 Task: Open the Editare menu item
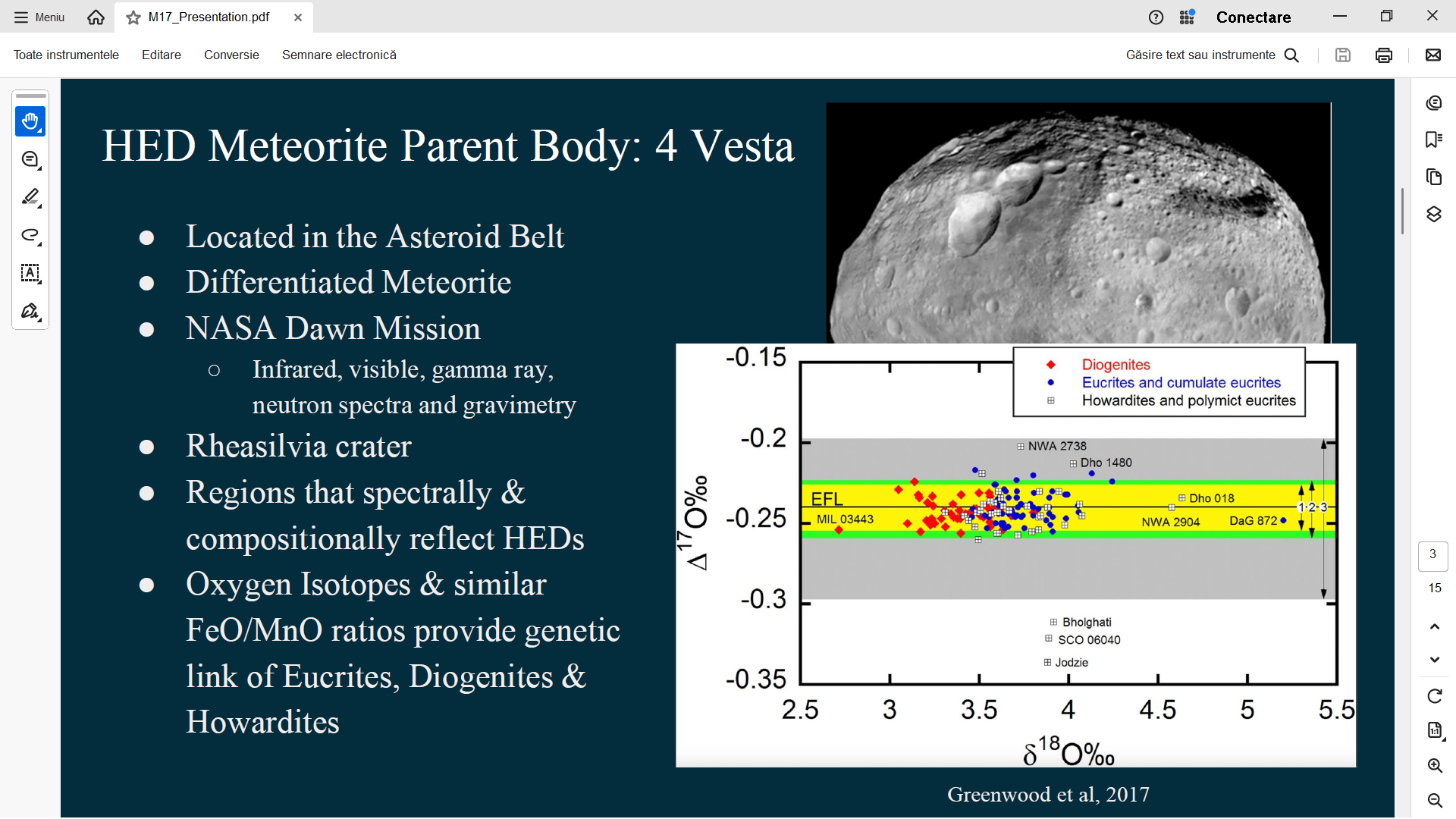(x=162, y=55)
